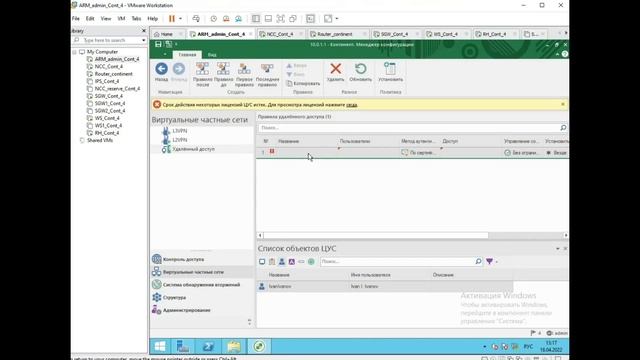Click the blue Back navigation arrow
The image size is (640, 360).
pyautogui.click(x=161, y=69)
